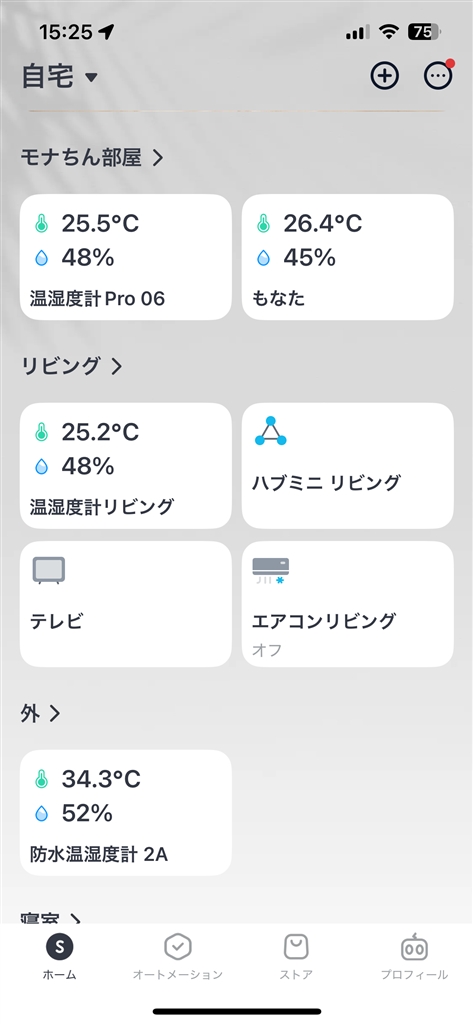Image resolution: width=473 pixels, height=1024 pixels.
Task: Select the ホーム tab
Action: (59, 955)
